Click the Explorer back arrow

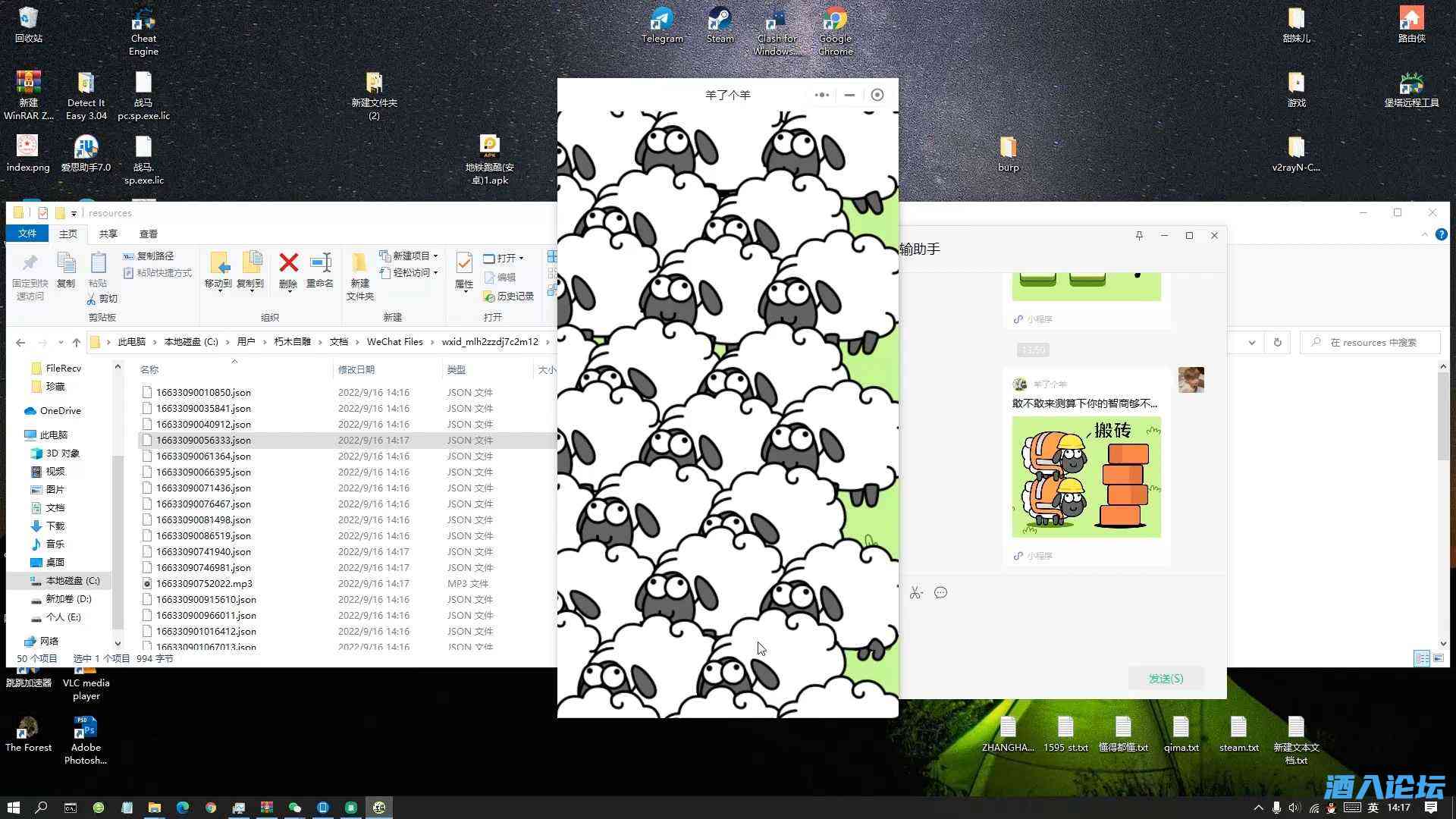coord(20,342)
